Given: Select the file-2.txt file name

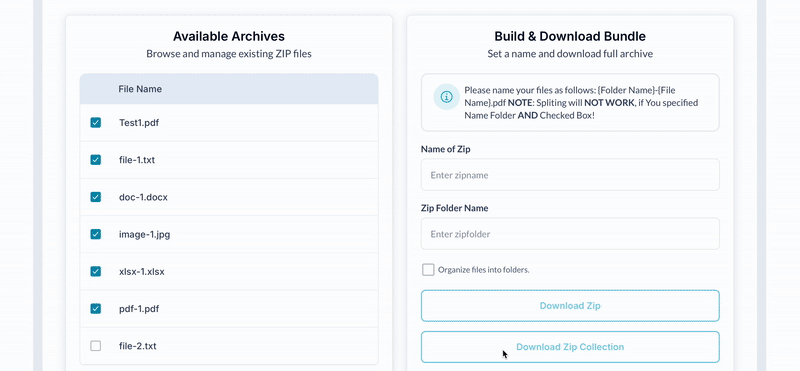Looking at the screenshot, I should [x=137, y=347].
